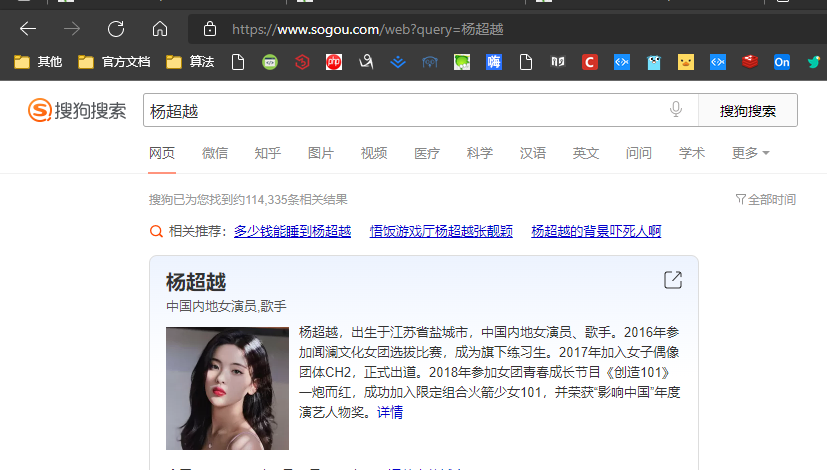827x470 pixels.
Task: Open the white swirl script bookmark icon
Action: pos(366,62)
